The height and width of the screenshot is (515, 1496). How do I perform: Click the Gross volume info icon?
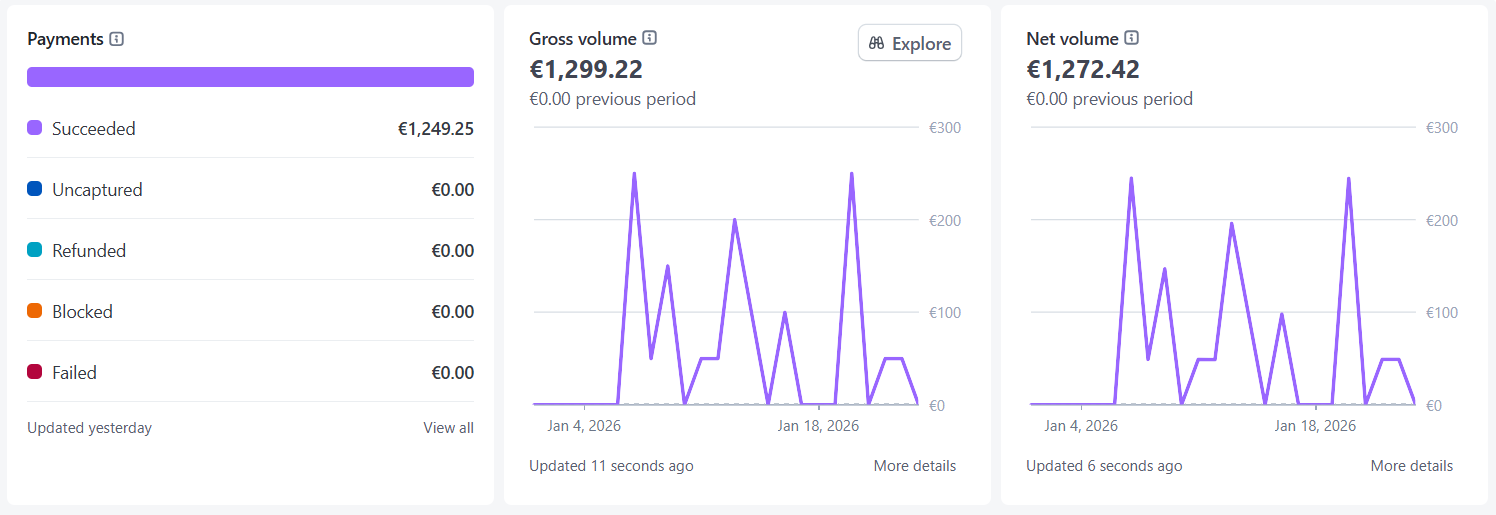(x=650, y=39)
